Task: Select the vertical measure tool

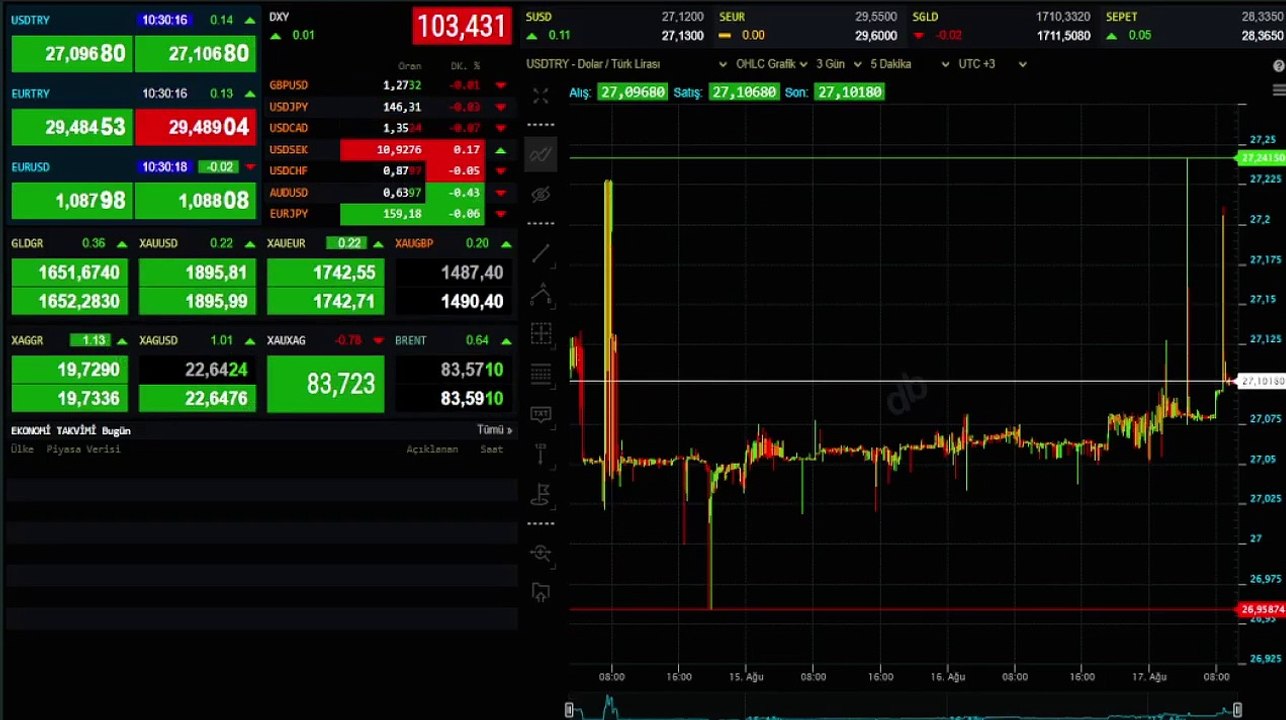Action: point(541,454)
